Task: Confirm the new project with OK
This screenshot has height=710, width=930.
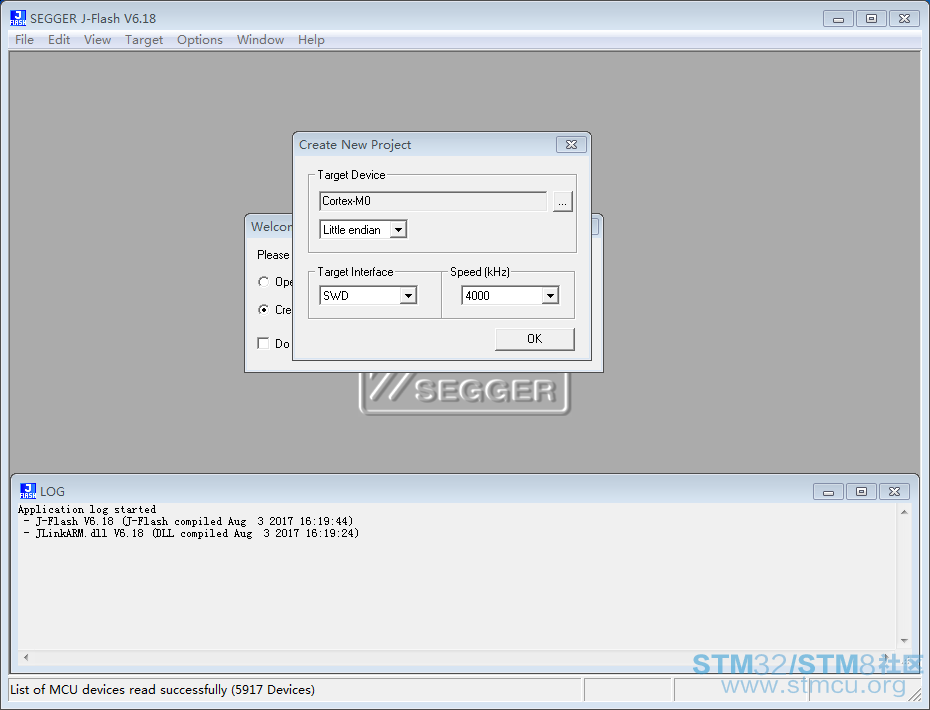Action: (534, 339)
